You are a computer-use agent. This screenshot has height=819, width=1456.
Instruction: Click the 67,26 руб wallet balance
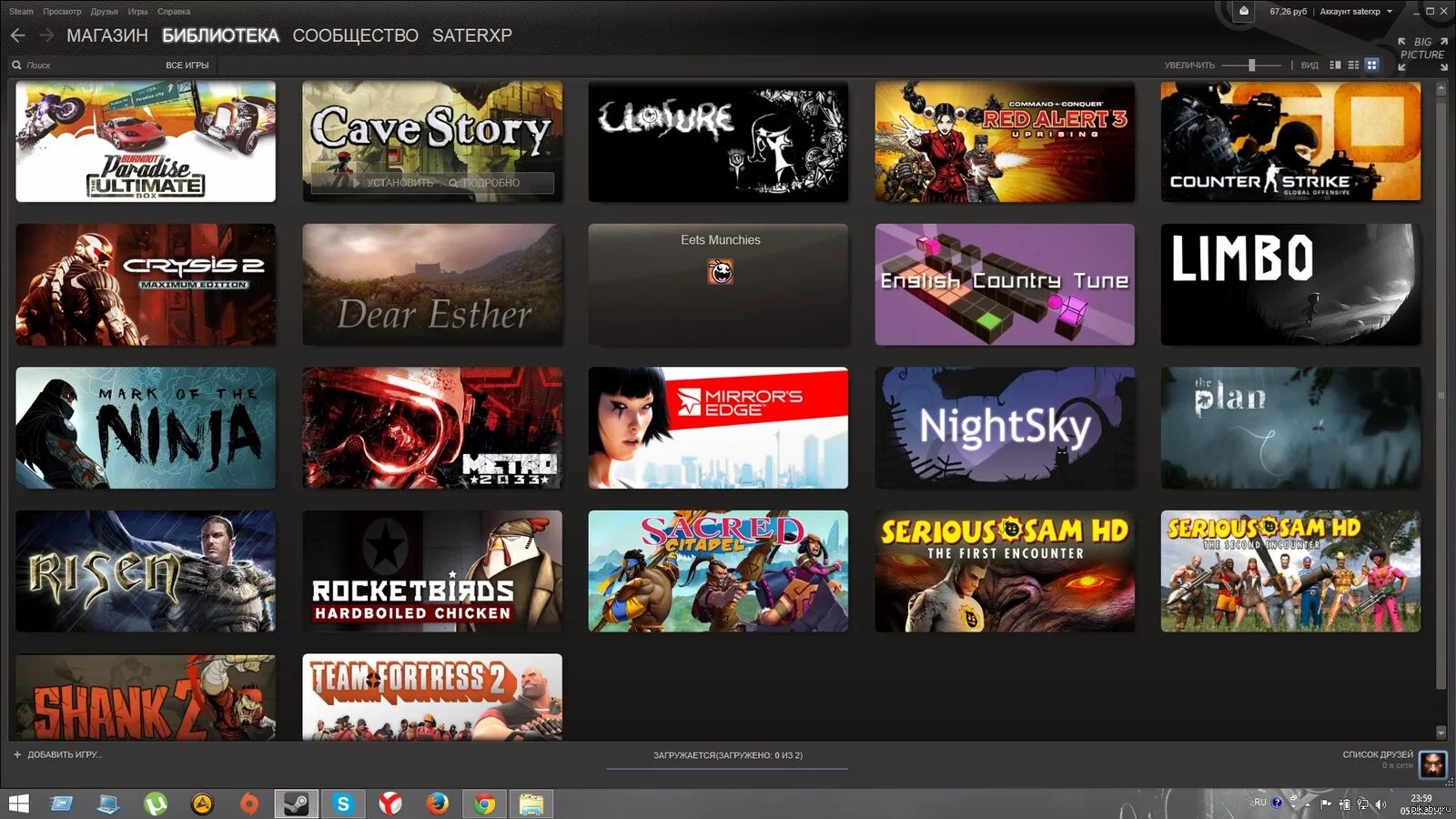[x=1288, y=12]
